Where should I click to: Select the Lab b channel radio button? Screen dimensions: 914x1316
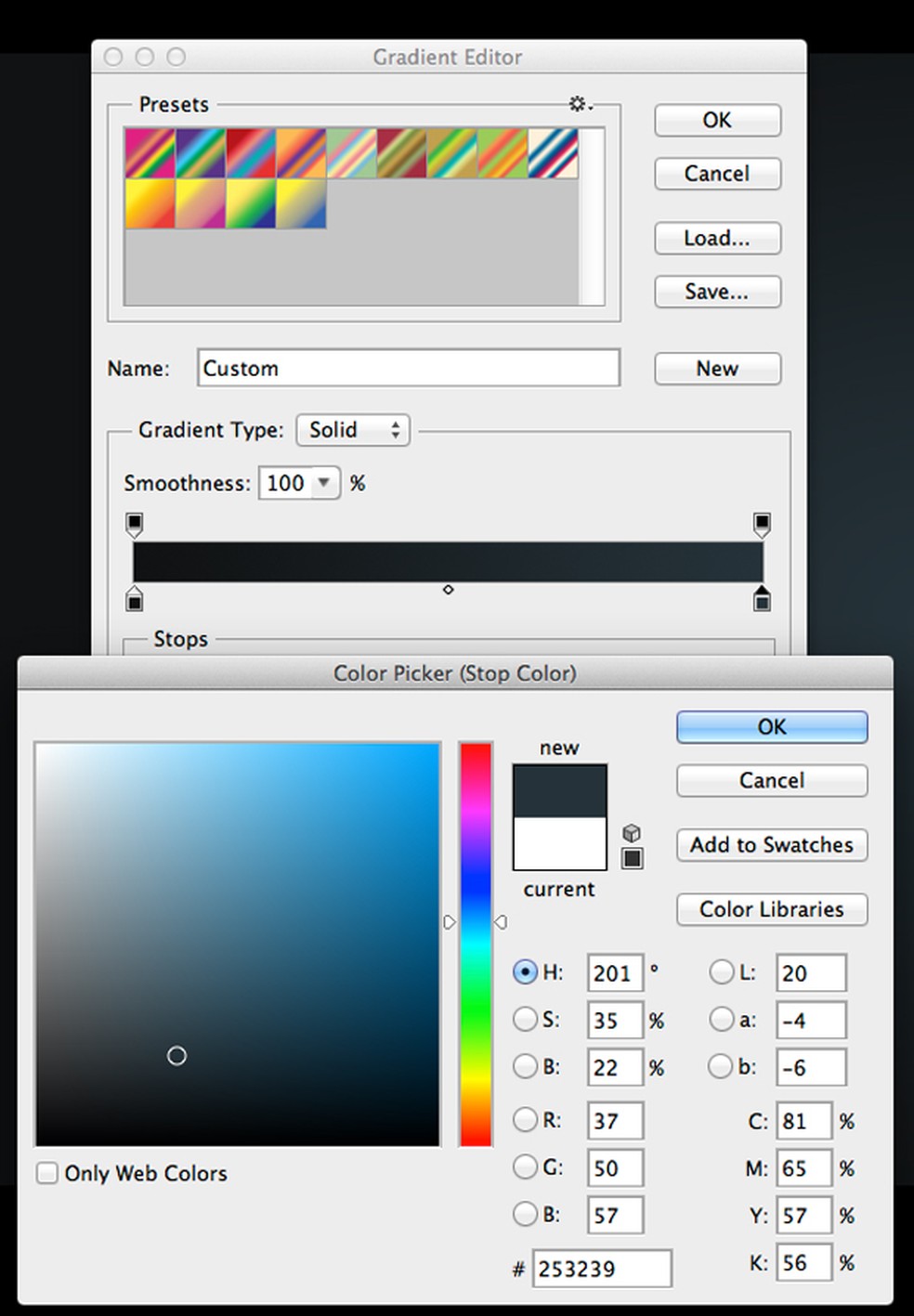coord(721,1066)
